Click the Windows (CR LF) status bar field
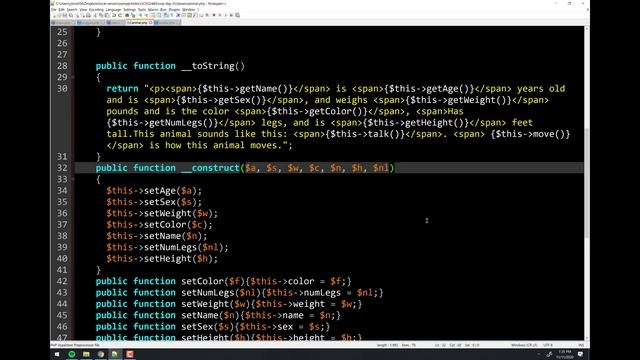Viewport: 640px width, 360px height. pos(524,345)
